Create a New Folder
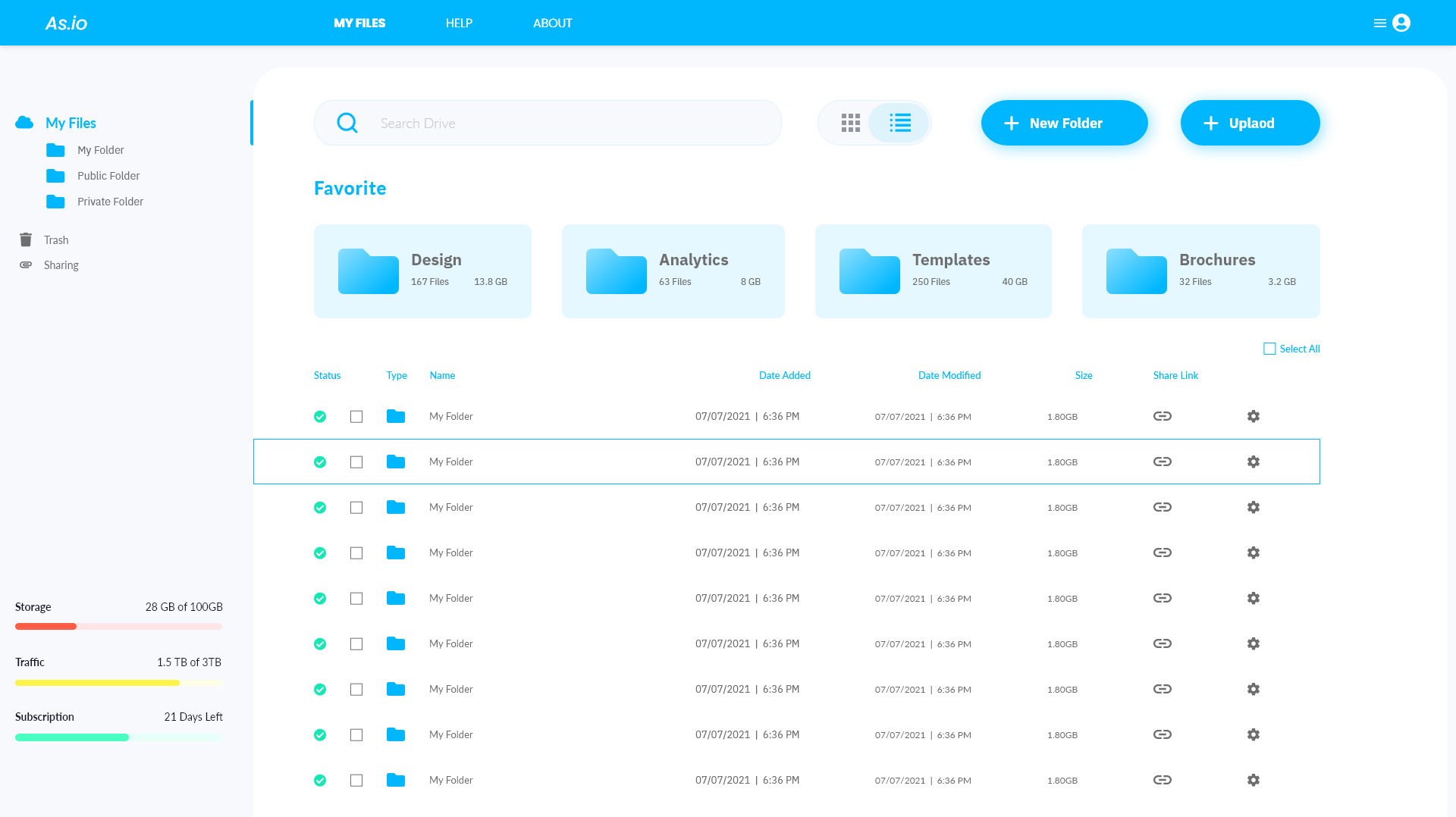The image size is (1456, 817). [1064, 122]
